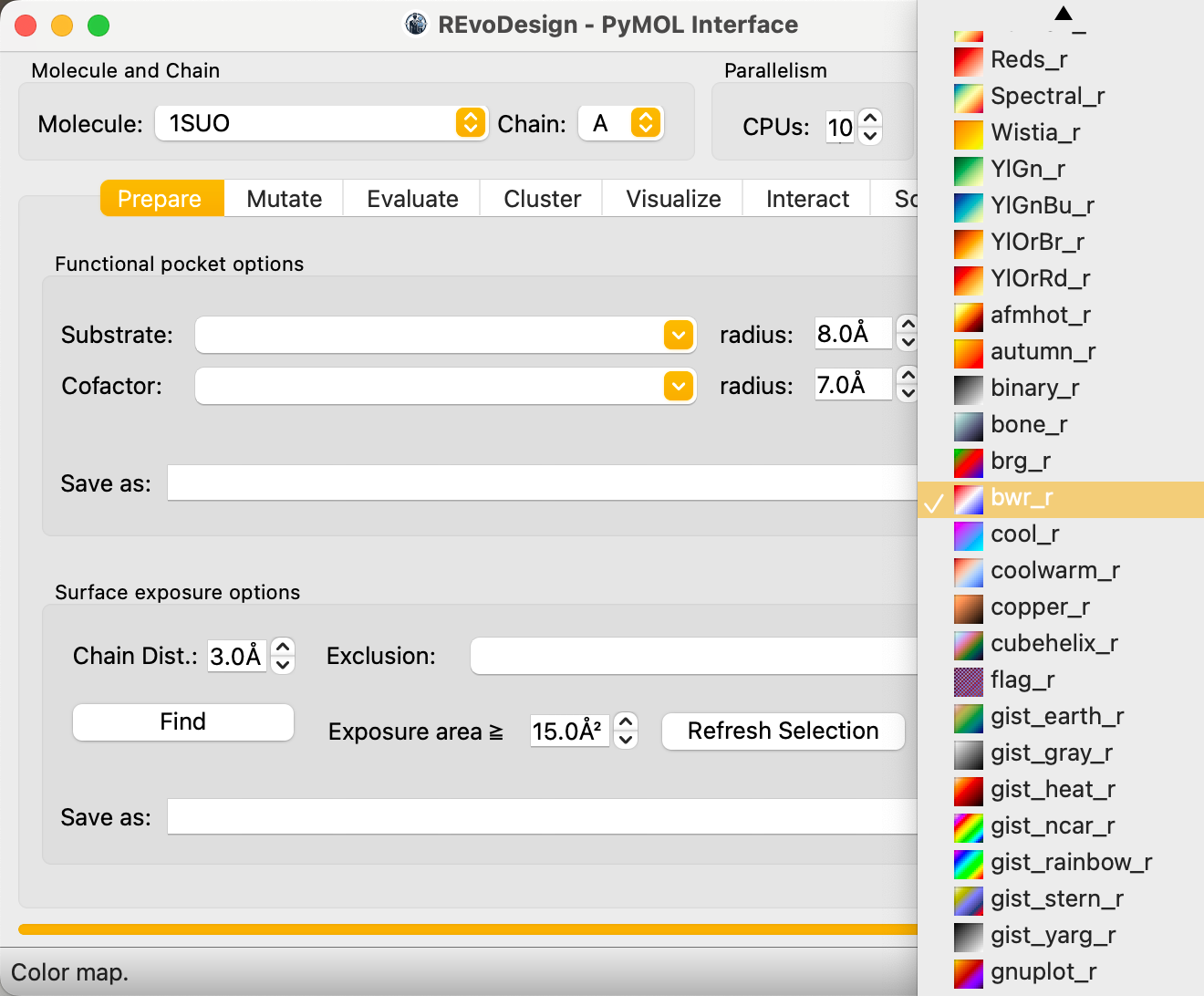The height and width of the screenshot is (996, 1204).
Task: Click the coolwarm_r gradient icon
Action: pos(969,572)
